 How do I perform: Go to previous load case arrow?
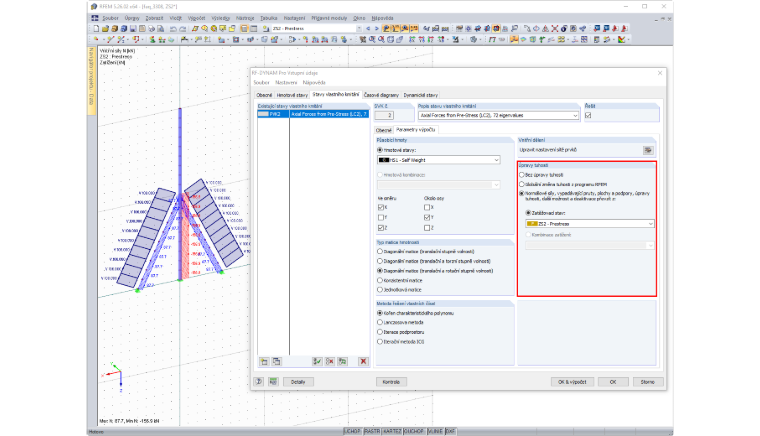click(x=368, y=29)
